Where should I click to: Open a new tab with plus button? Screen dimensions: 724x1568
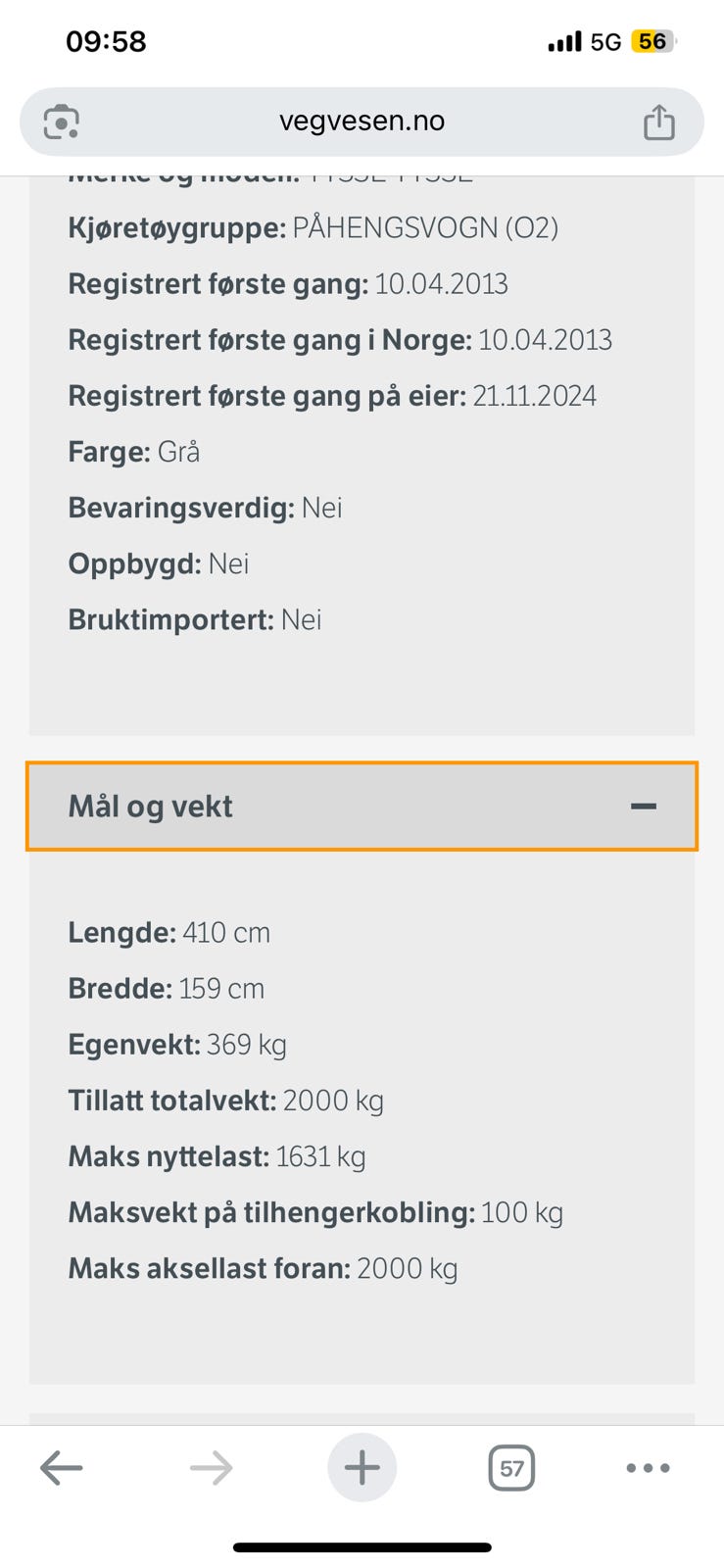(362, 1468)
